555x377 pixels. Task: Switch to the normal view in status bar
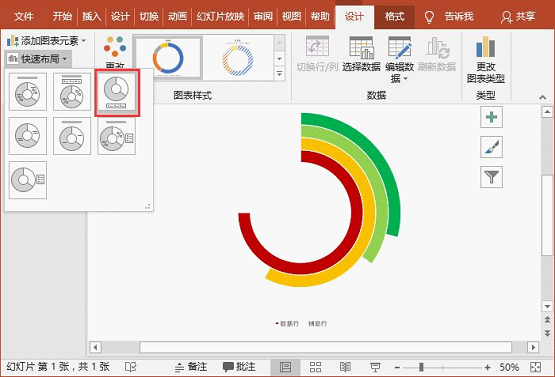(285, 367)
